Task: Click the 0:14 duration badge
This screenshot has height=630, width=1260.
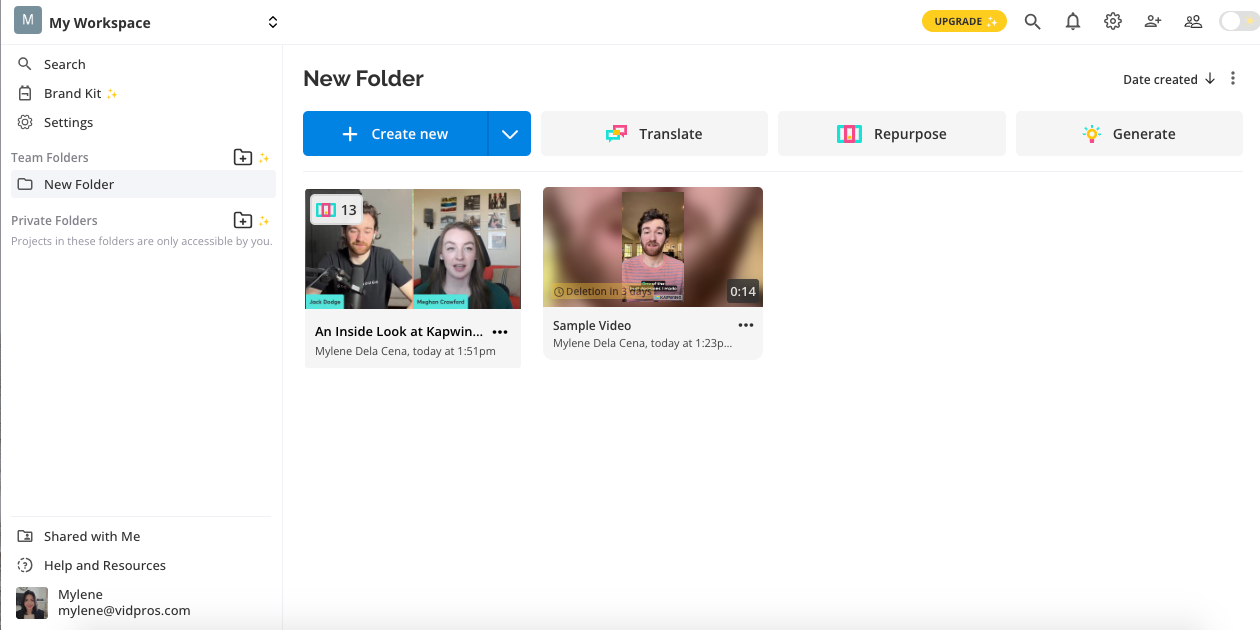Action: [x=743, y=292]
